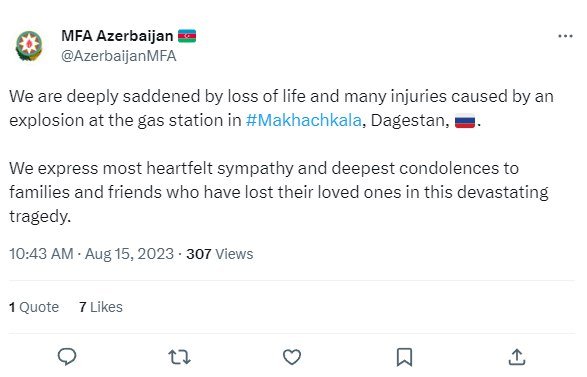This screenshot has height=377, width=587.
Task: Follow the #Makhachkala hashtag link
Action: point(304,120)
